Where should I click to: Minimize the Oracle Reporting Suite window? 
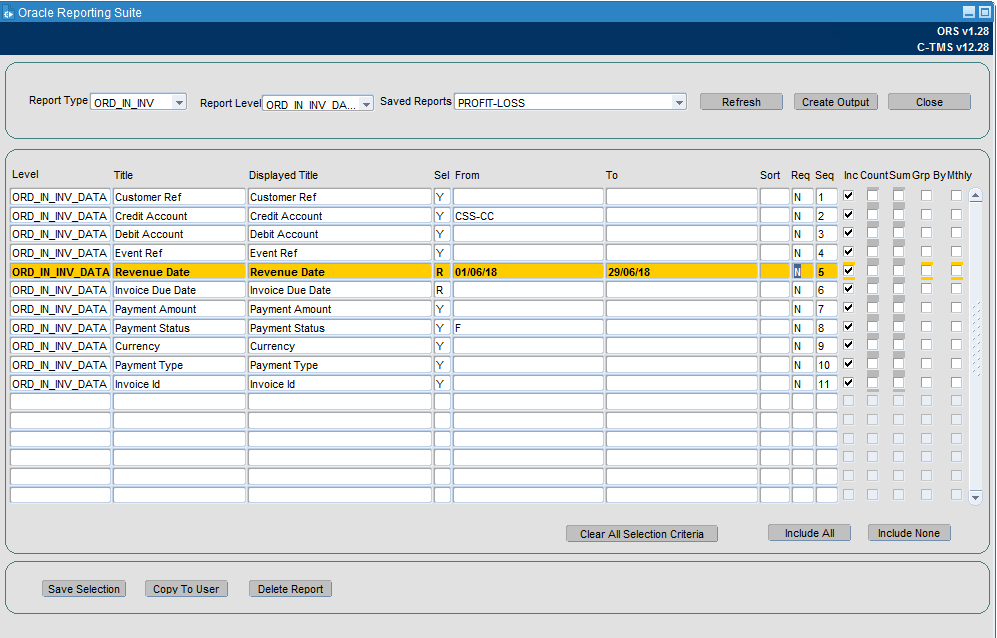click(x=969, y=12)
